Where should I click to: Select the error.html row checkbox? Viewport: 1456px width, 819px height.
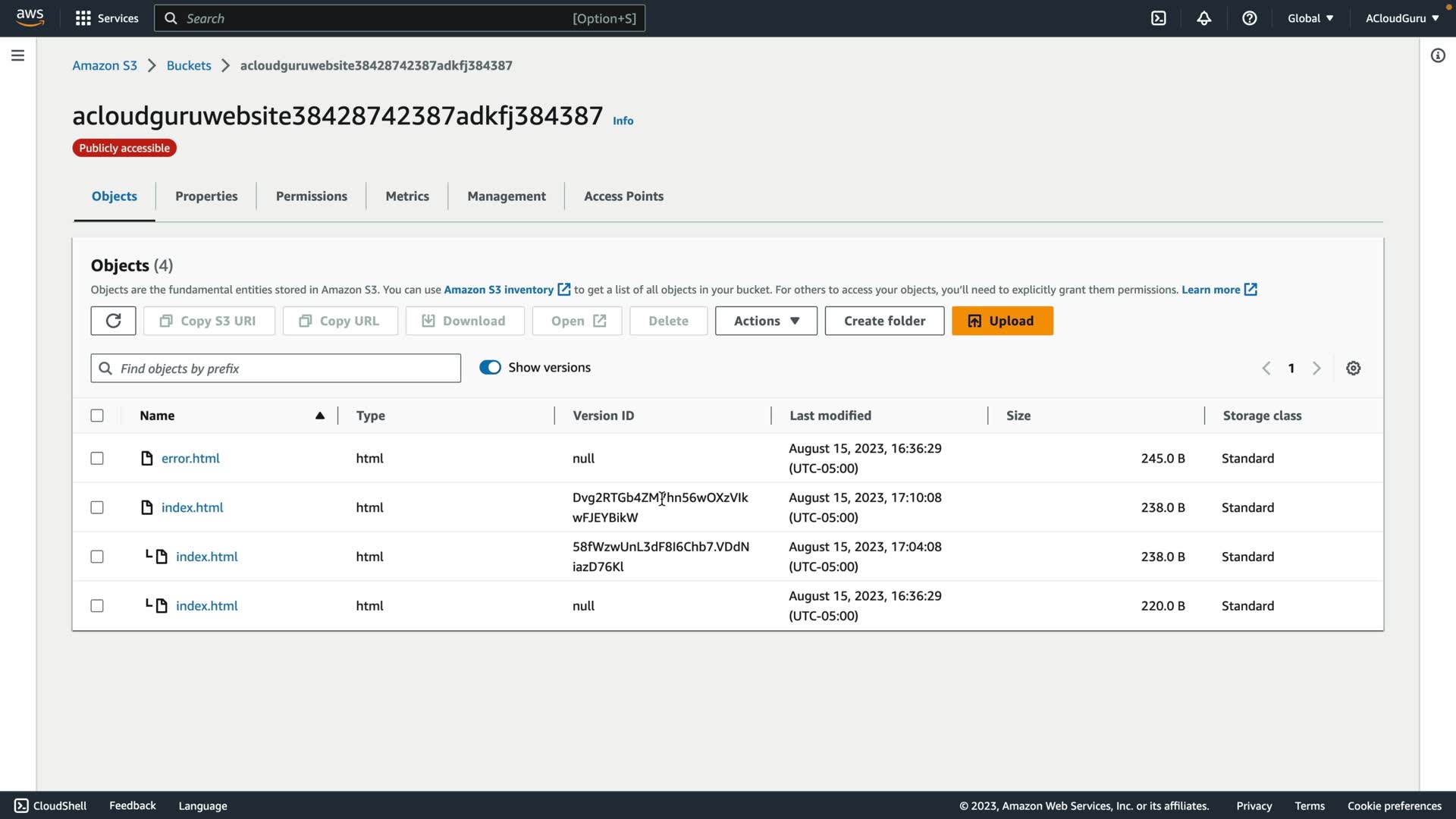click(97, 459)
